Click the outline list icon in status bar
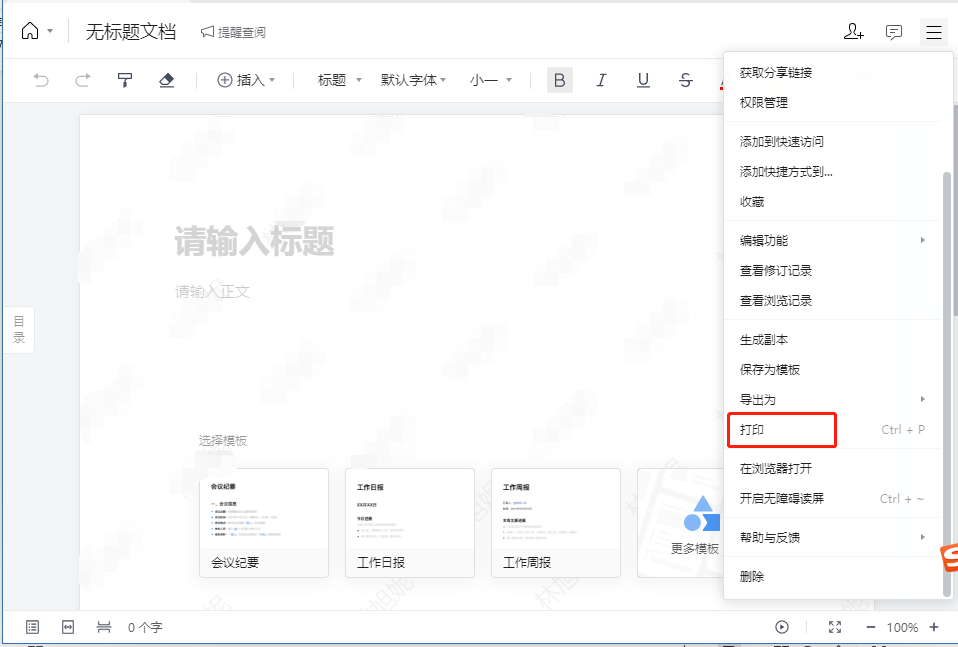 tap(32, 627)
